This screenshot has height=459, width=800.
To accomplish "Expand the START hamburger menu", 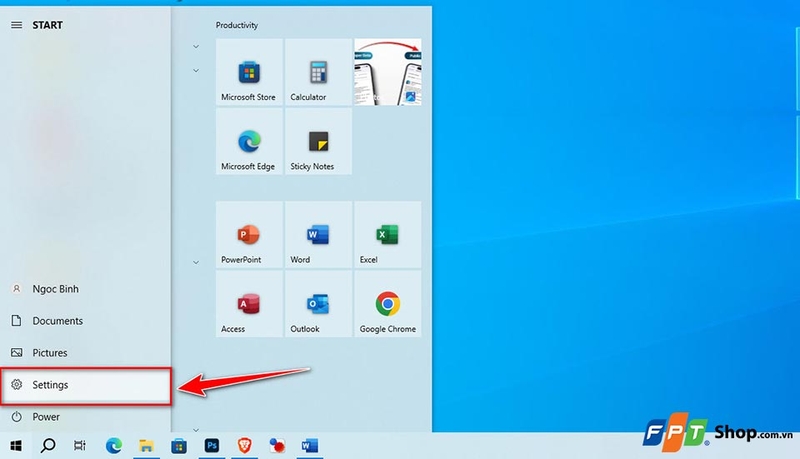I will pos(16,25).
